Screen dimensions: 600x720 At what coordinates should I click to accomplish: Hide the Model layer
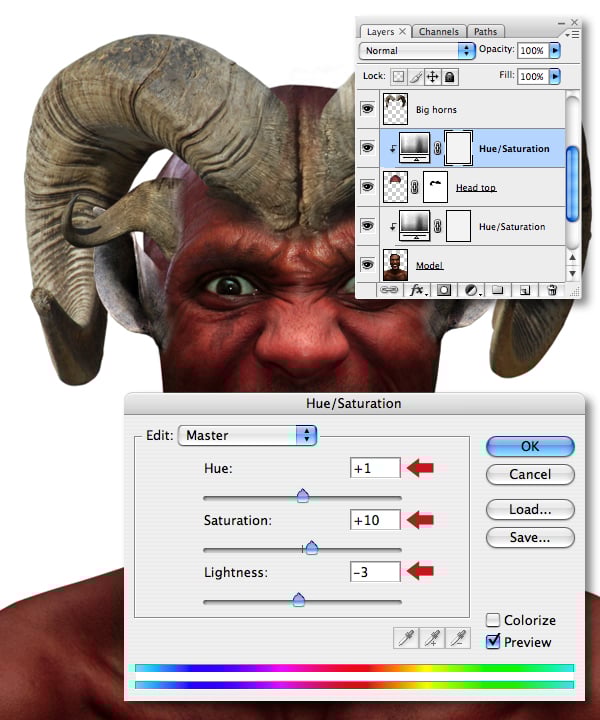click(x=367, y=264)
